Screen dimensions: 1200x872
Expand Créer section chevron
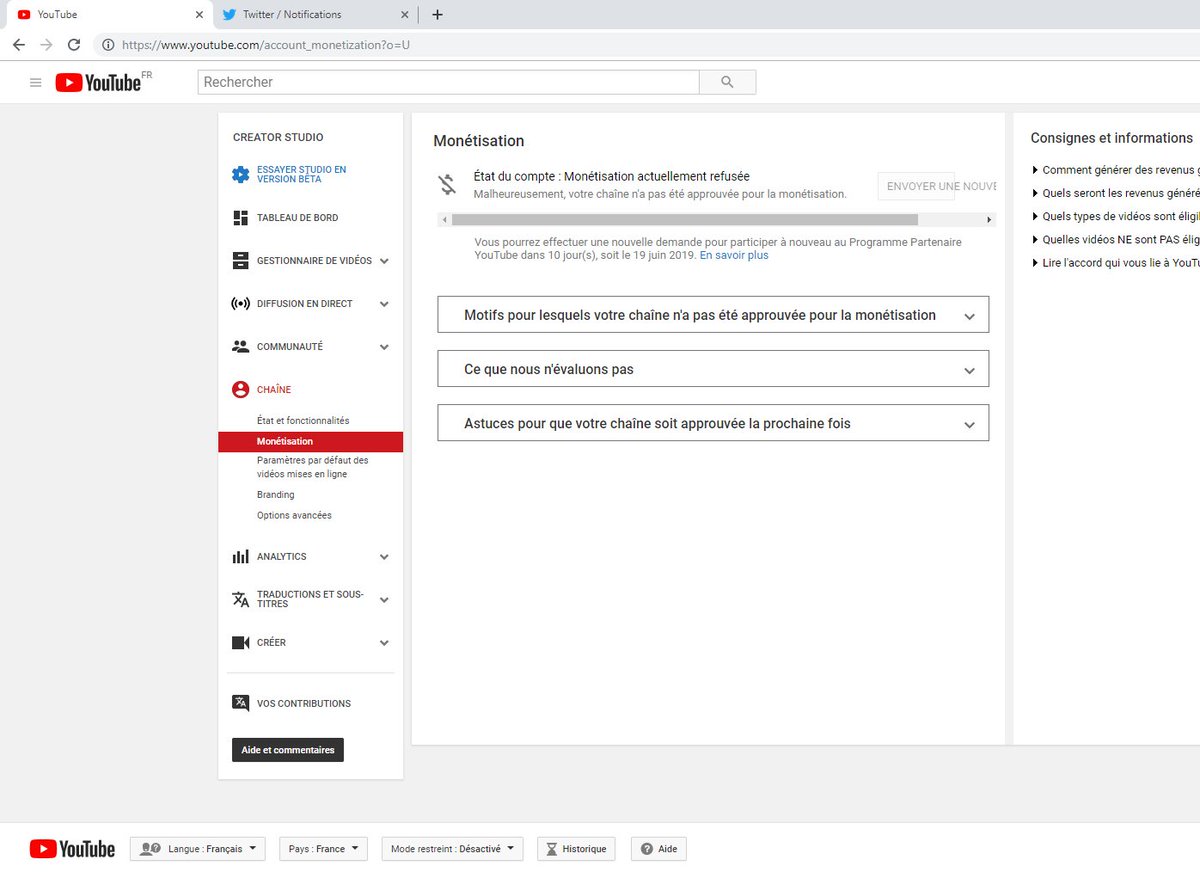click(384, 643)
